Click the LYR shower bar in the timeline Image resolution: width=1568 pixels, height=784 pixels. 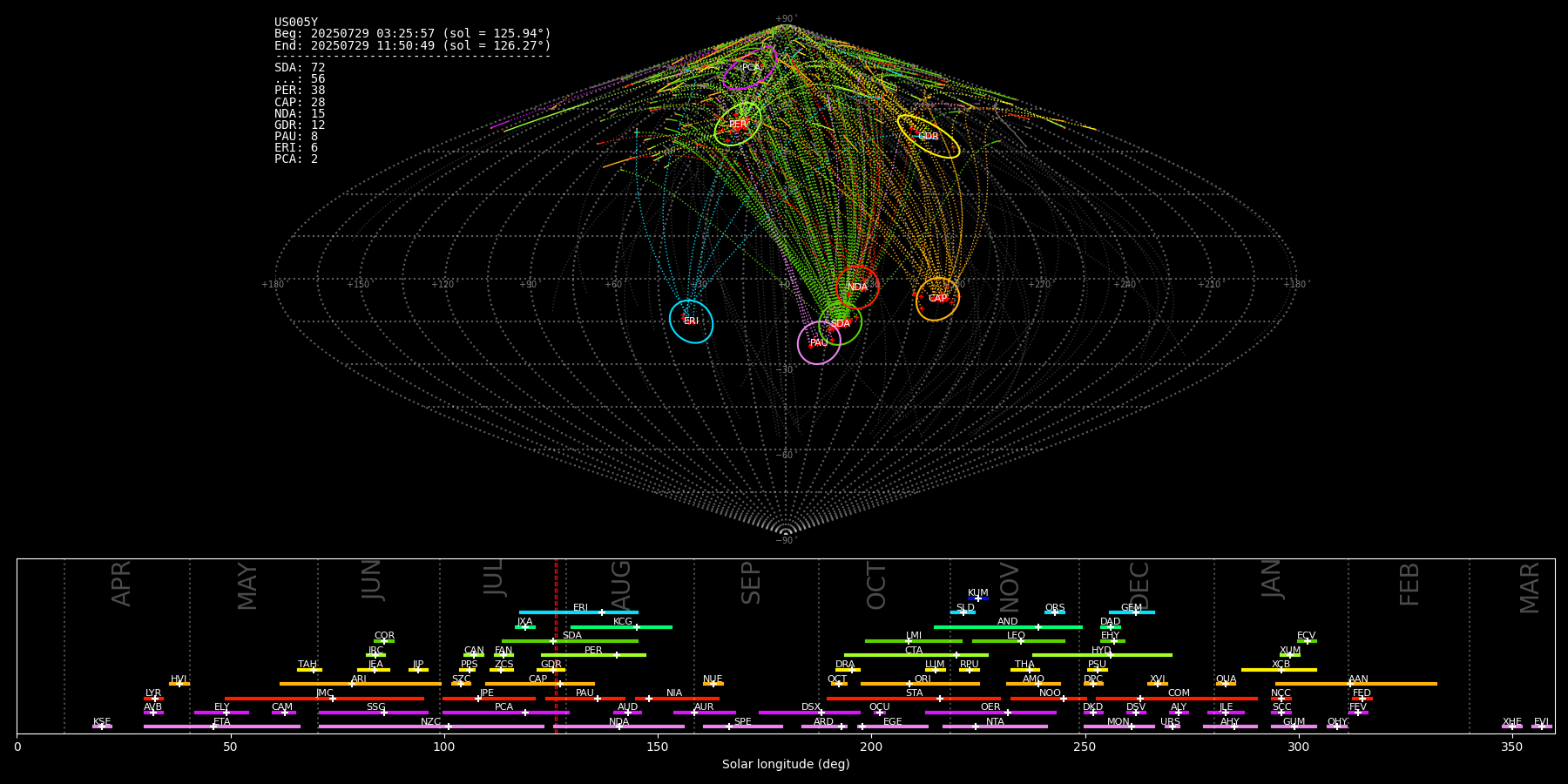pyautogui.click(x=153, y=699)
